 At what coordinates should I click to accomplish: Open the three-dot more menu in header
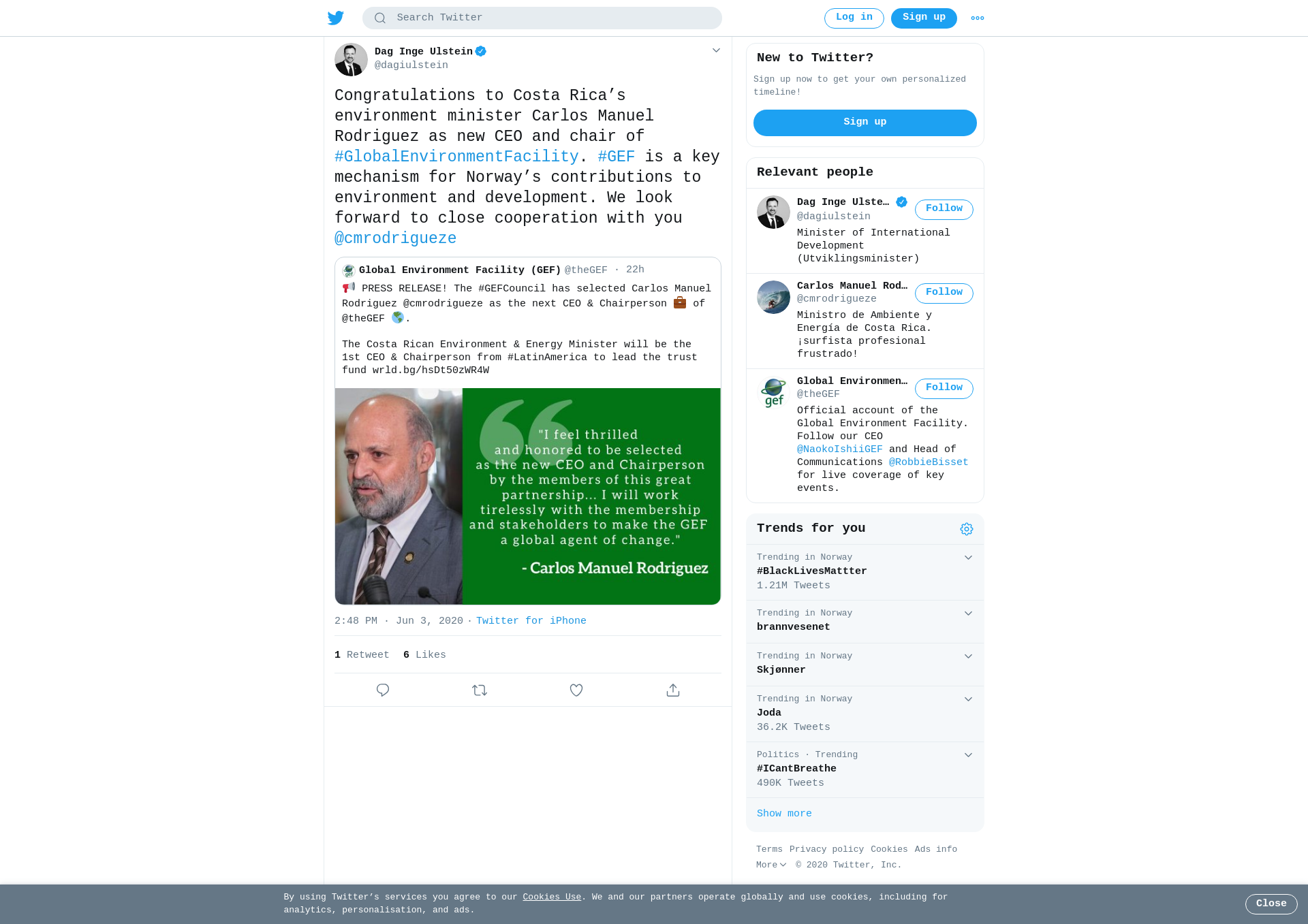pyautogui.click(x=978, y=18)
